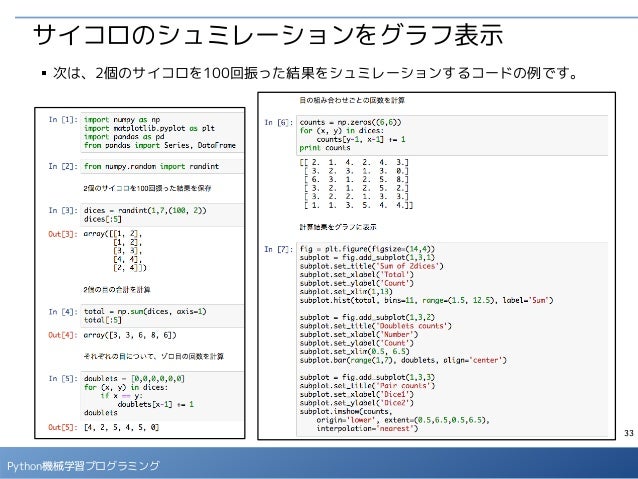Click the matrix row '[[ 2. 1. 4. 2. 4. 3.]'
638x479 pixels.
(354, 162)
